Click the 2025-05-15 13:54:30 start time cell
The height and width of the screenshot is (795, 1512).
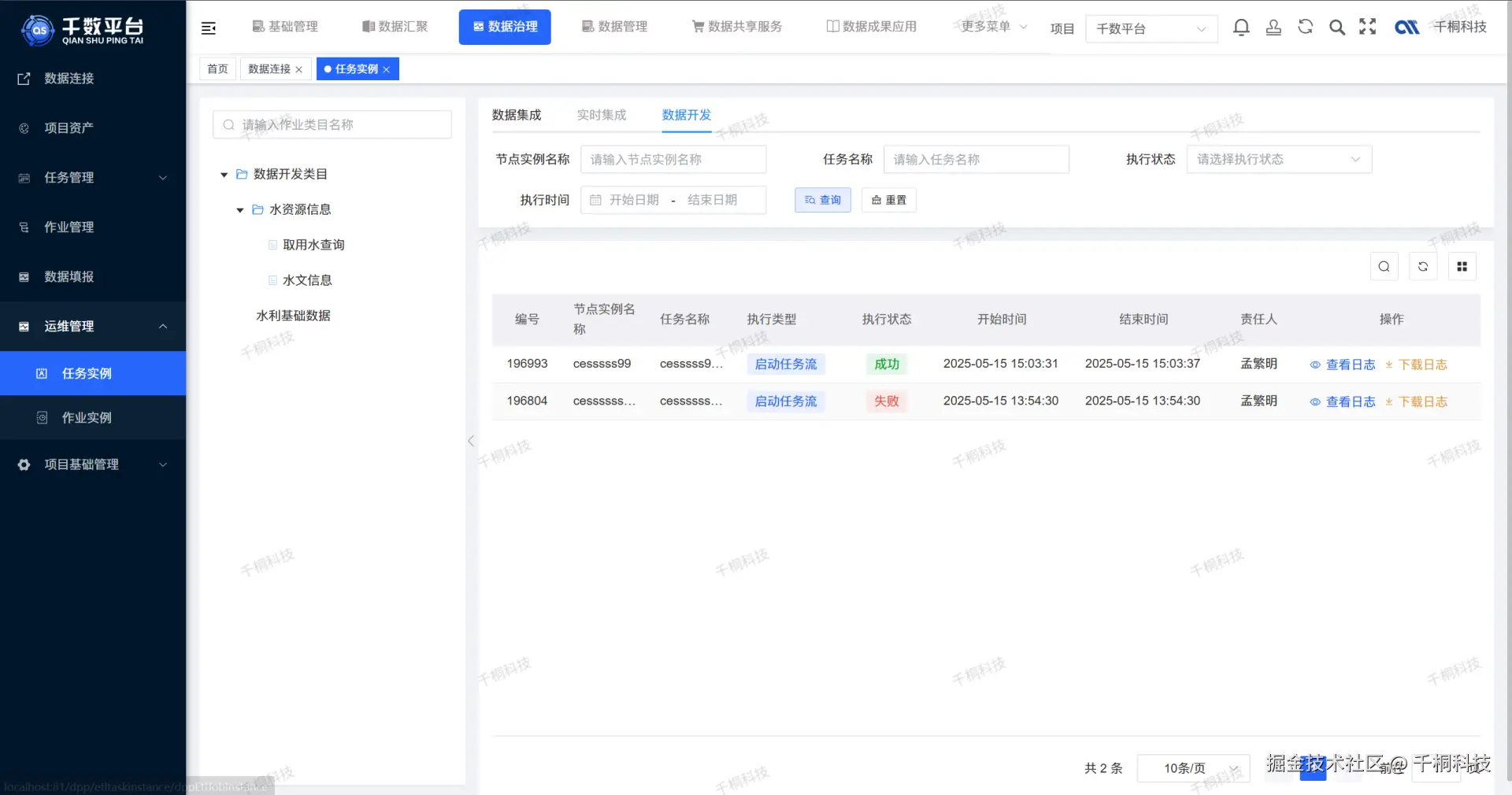(x=1001, y=401)
